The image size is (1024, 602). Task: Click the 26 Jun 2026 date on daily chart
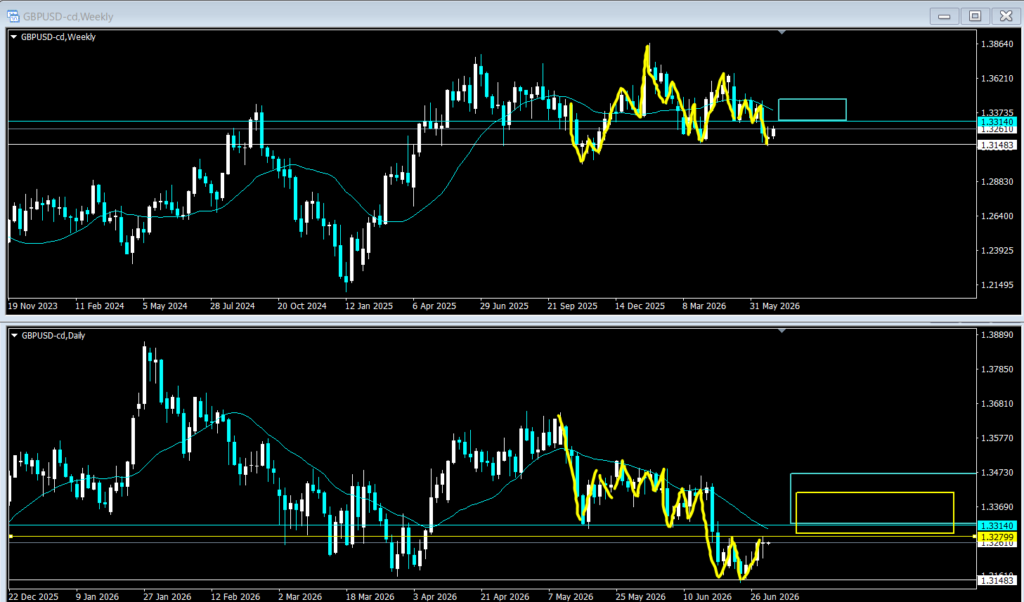tap(775, 597)
